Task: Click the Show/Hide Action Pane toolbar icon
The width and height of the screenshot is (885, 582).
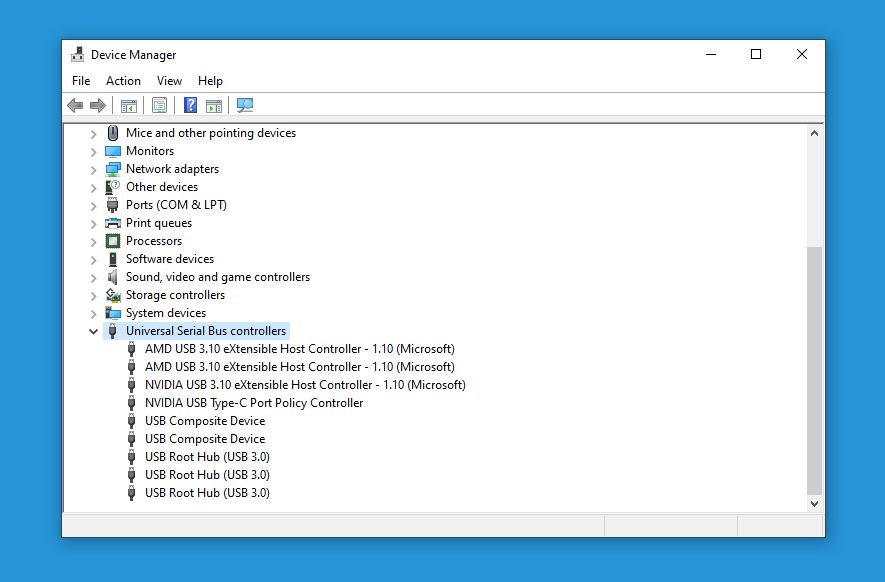Action: point(214,106)
